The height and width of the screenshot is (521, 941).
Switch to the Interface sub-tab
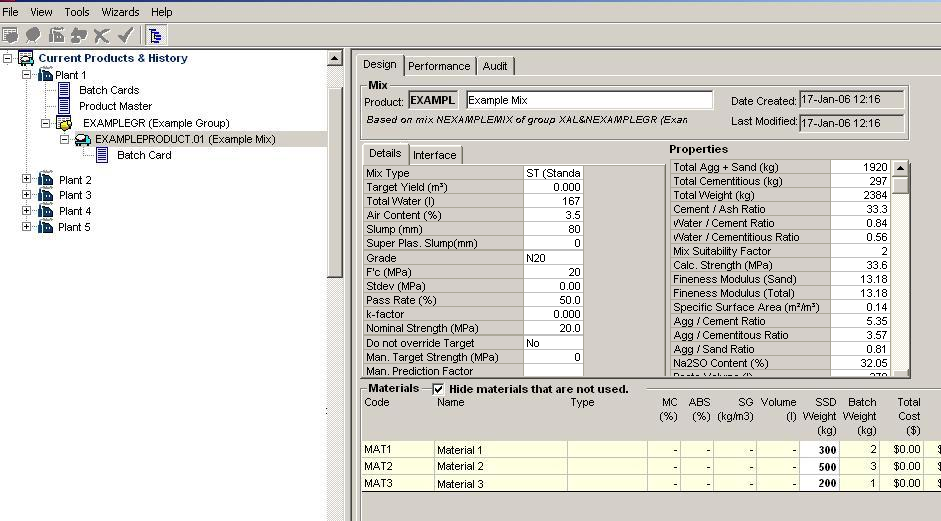tap(434, 155)
